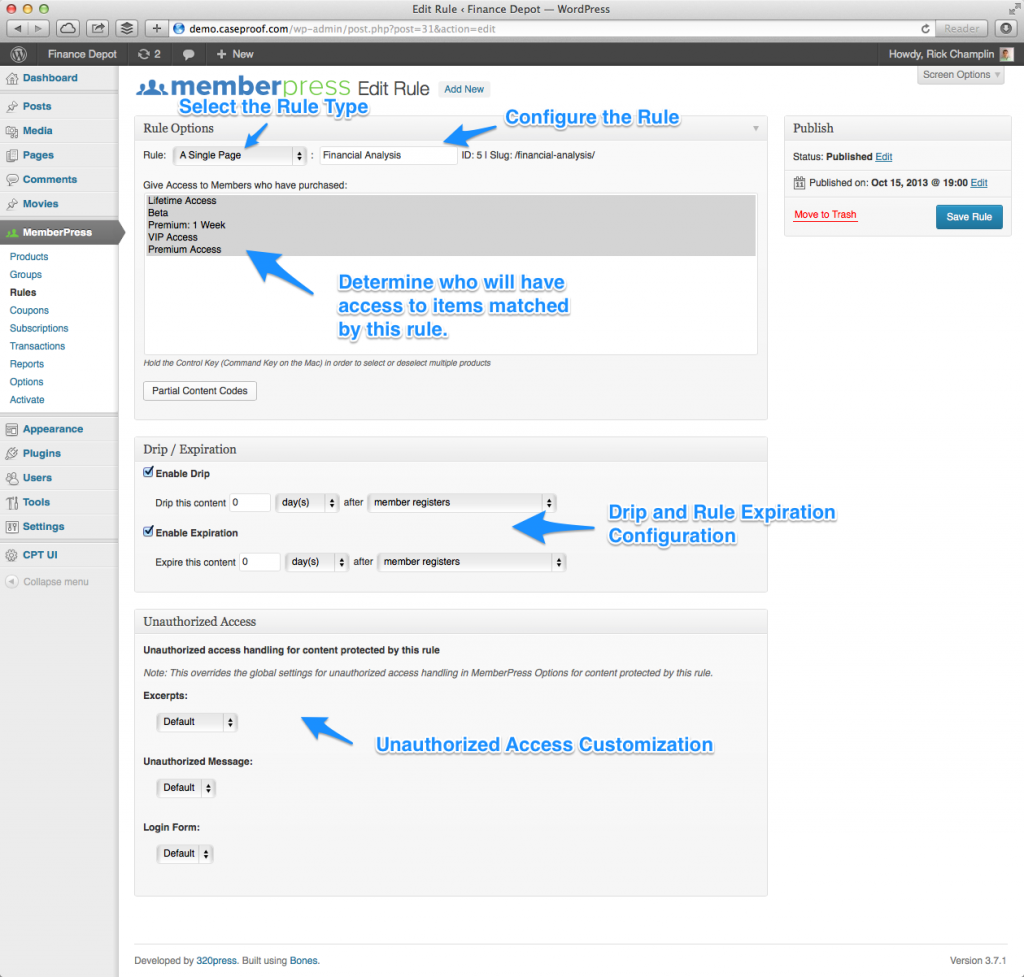The width and height of the screenshot is (1024, 977).
Task: Open the Excerpts Default dropdown
Action: (x=197, y=722)
